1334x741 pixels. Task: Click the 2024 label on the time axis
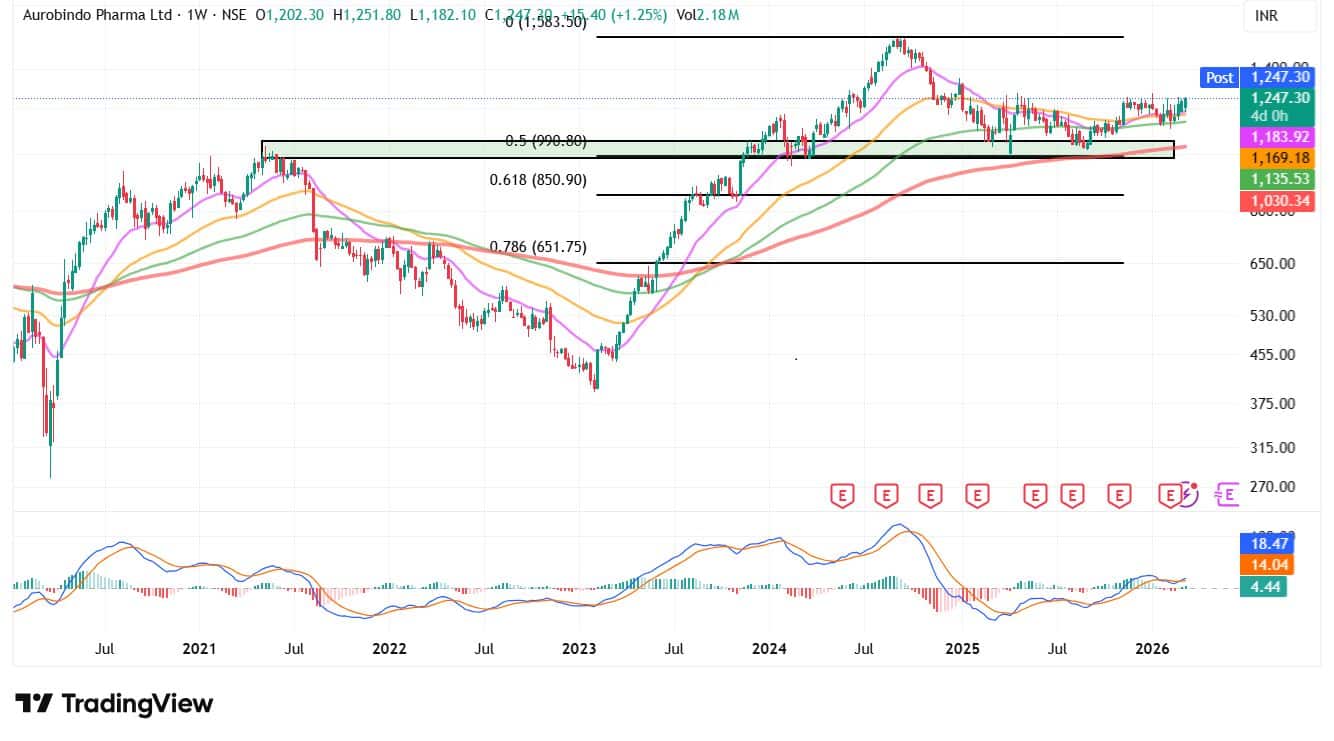[x=771, y=649]
